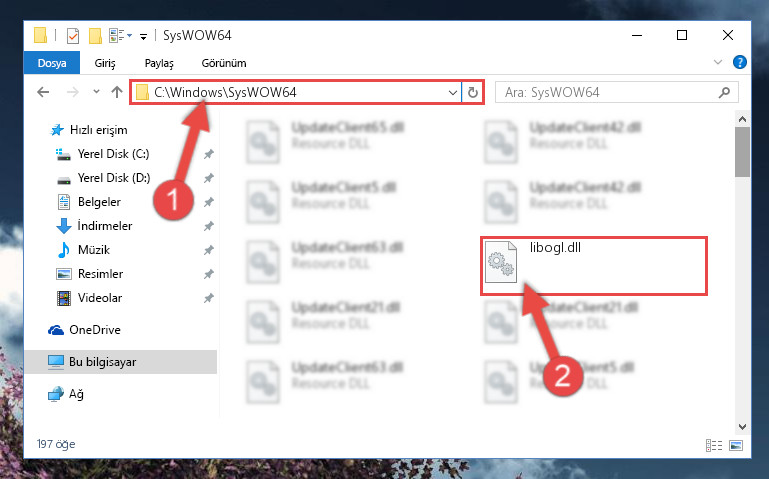Image resolution: width=769 pixels, height=479 pixels.
Task: Expand the ribbon chevron
Action: coord(718,62)
